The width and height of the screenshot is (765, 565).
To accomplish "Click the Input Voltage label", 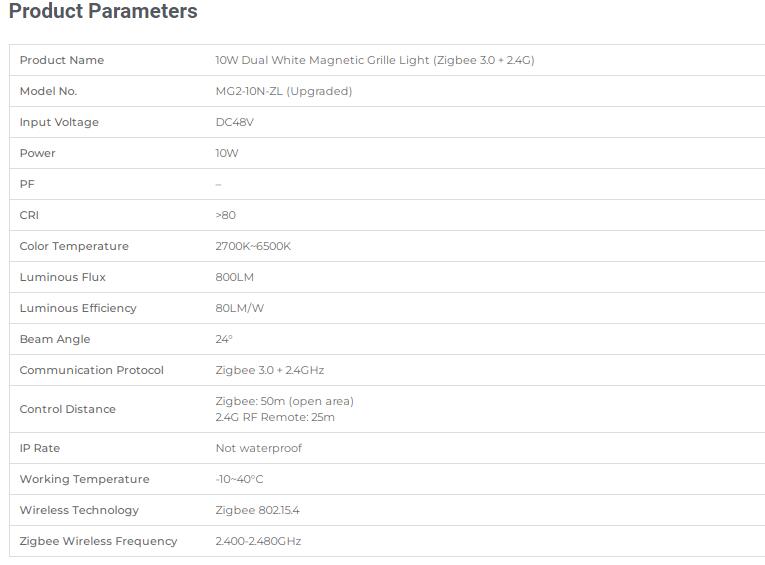I will click(x=59, y=122).
